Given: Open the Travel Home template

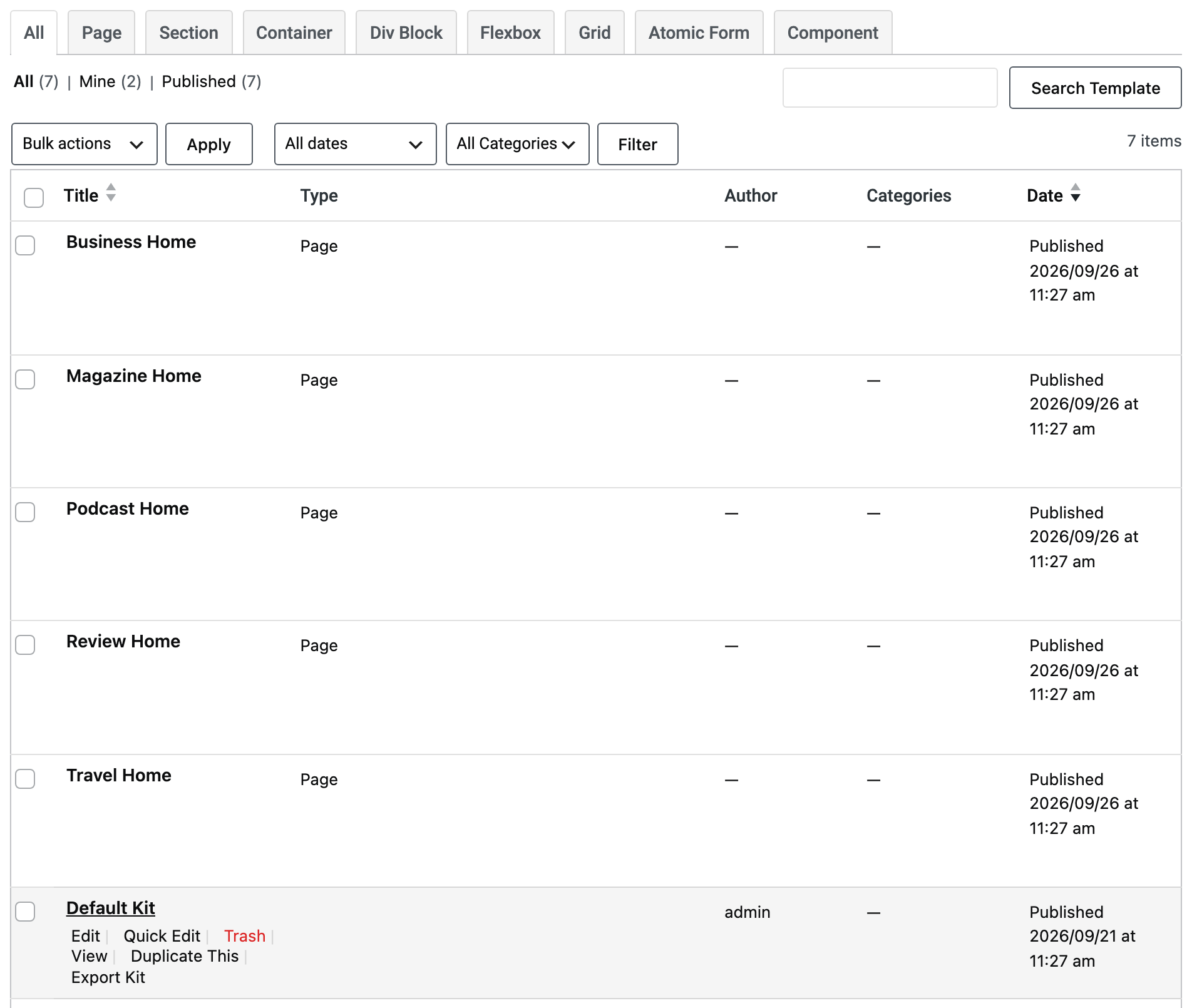Looking at the screenshot, I should tap(119, 775).
